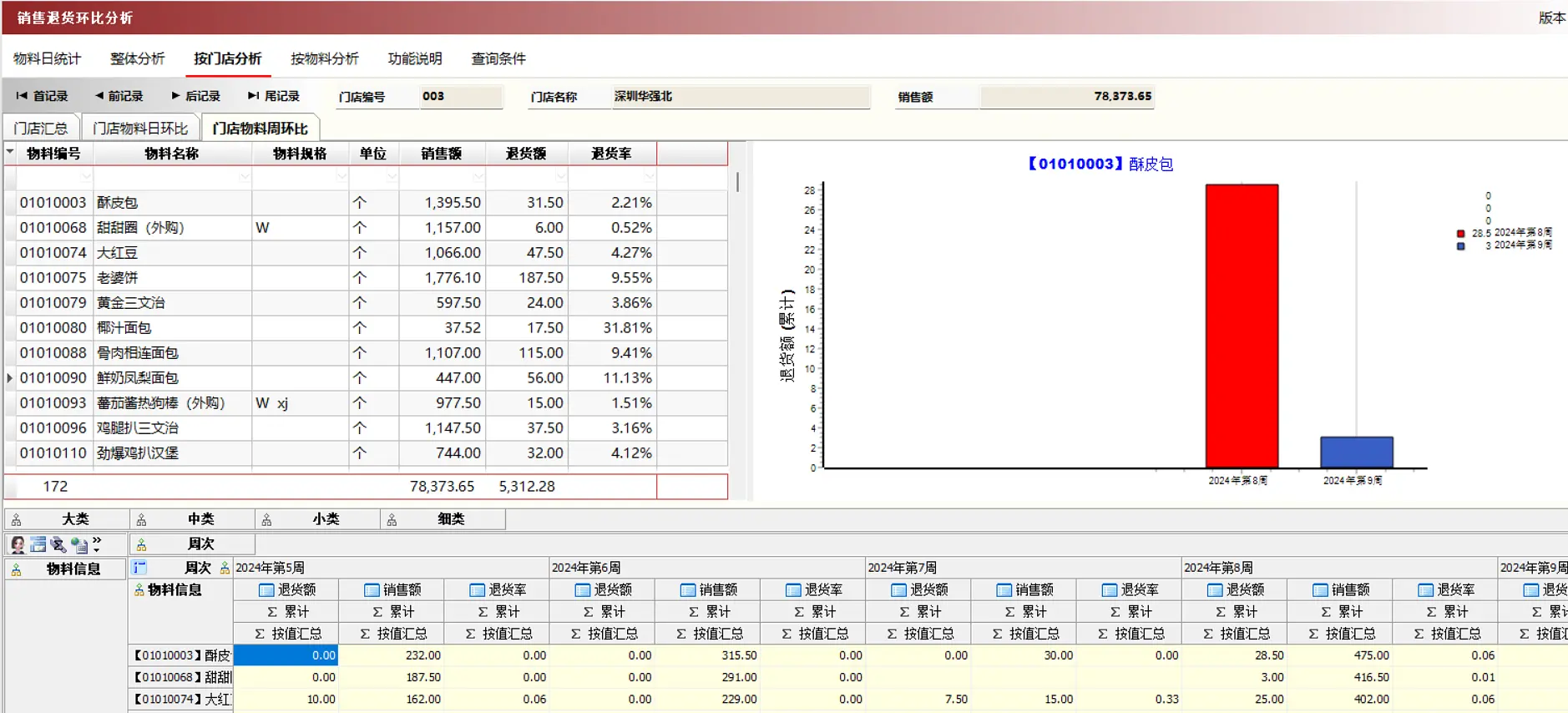Open the 销售额 filter dropdown
This screenshot has width=1568, height=713.
478,177
